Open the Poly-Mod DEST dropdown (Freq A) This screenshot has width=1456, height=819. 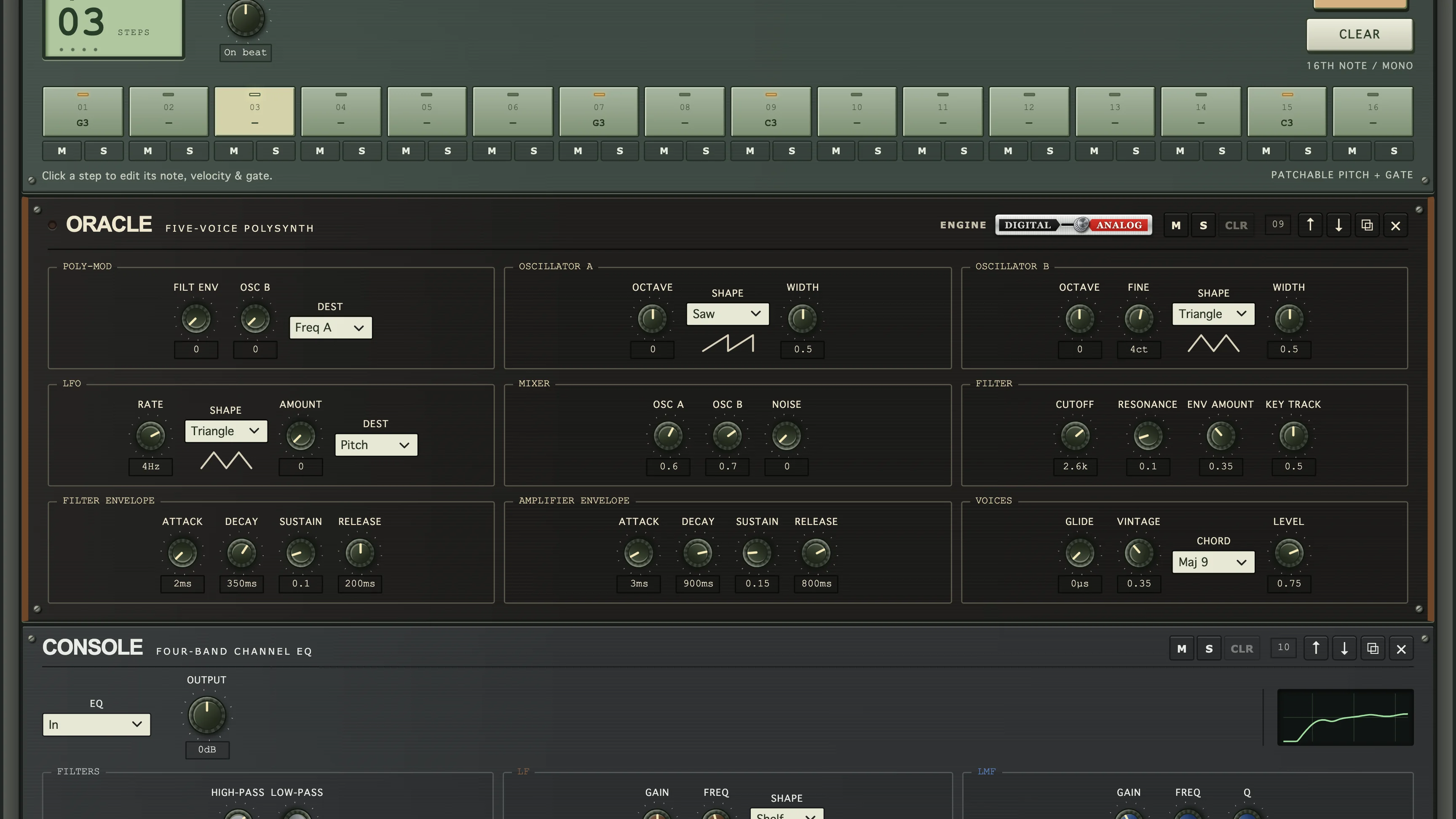point(331,327)
